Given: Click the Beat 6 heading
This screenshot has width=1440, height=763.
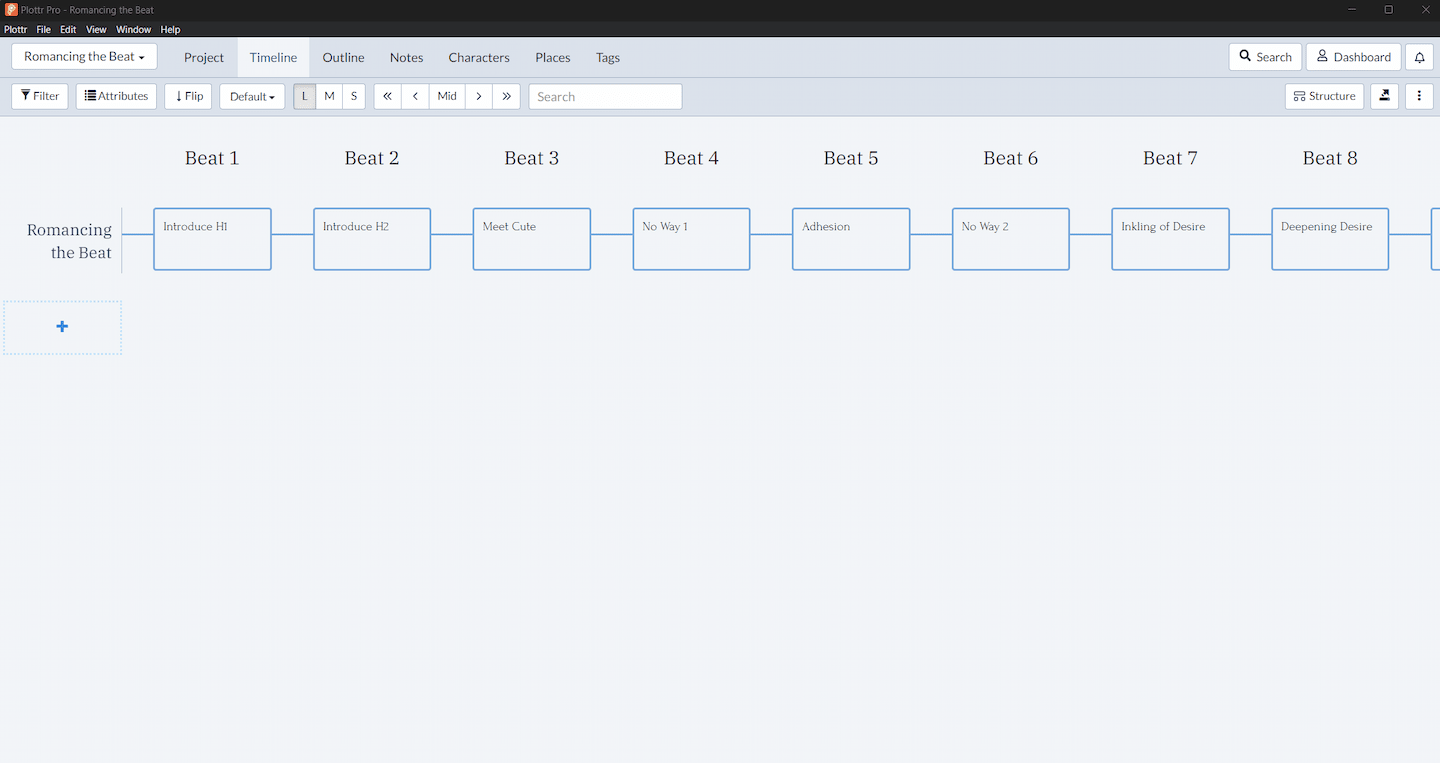Looking at the screenshot, I should [x=1011, y=158].
